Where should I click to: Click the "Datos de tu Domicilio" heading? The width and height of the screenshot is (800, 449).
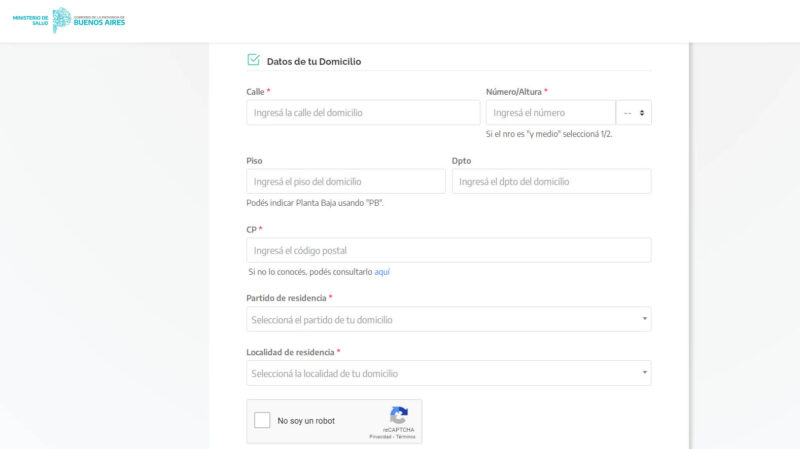pos(314,62)
